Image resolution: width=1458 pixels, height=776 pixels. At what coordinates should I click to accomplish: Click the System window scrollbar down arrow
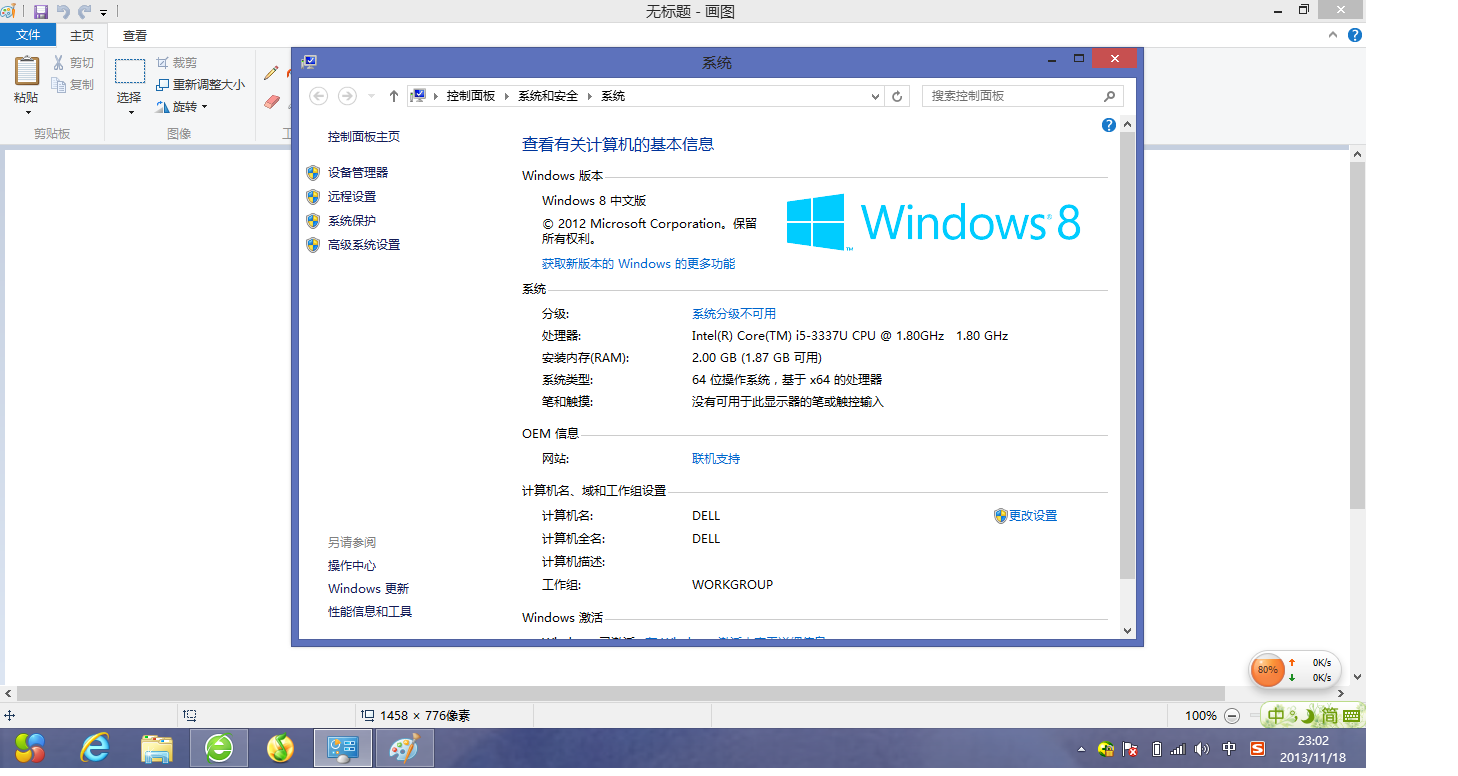pyautogui.click(x=1128, y=631)
